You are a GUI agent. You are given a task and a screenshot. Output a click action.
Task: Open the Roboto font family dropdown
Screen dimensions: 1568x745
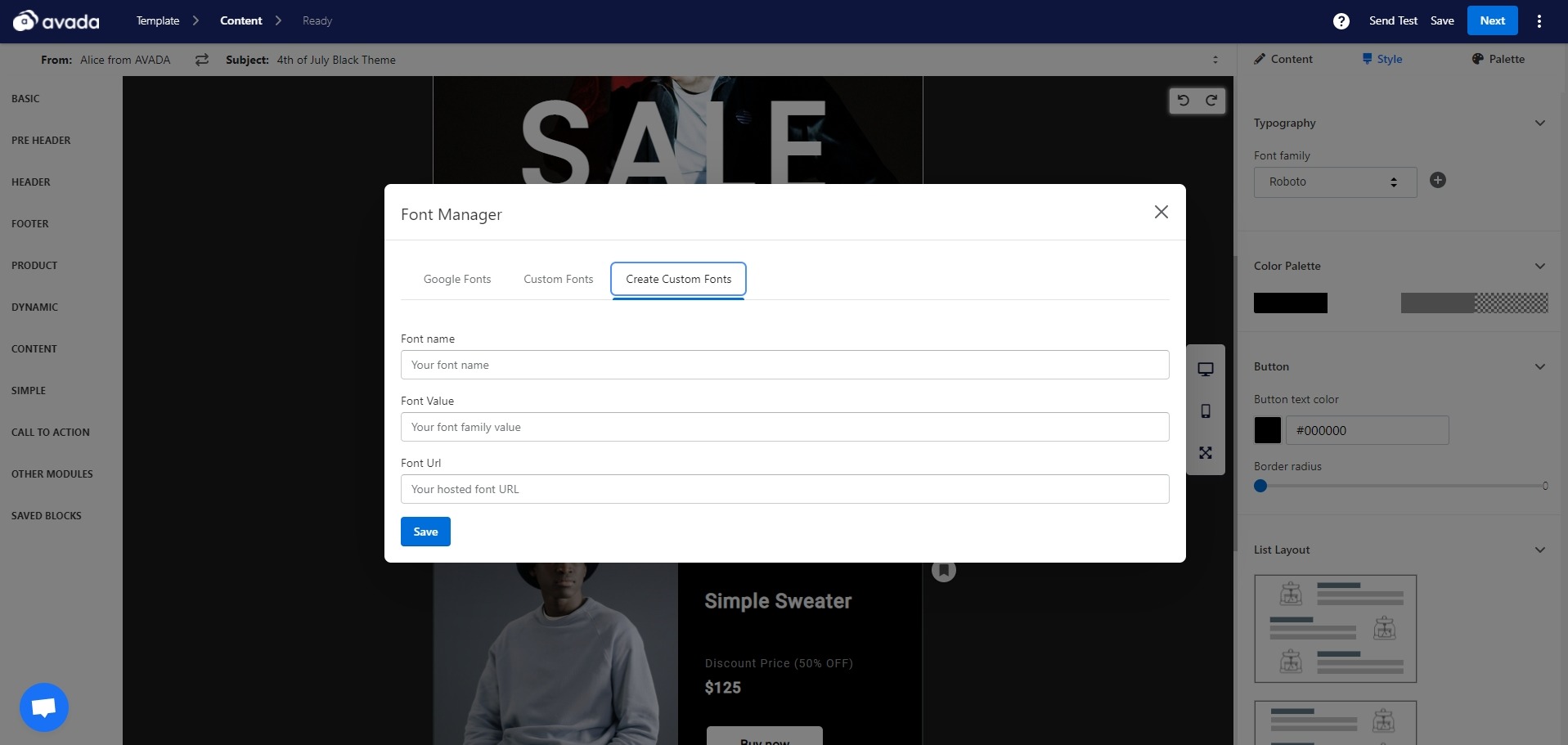pos(1334,182)
